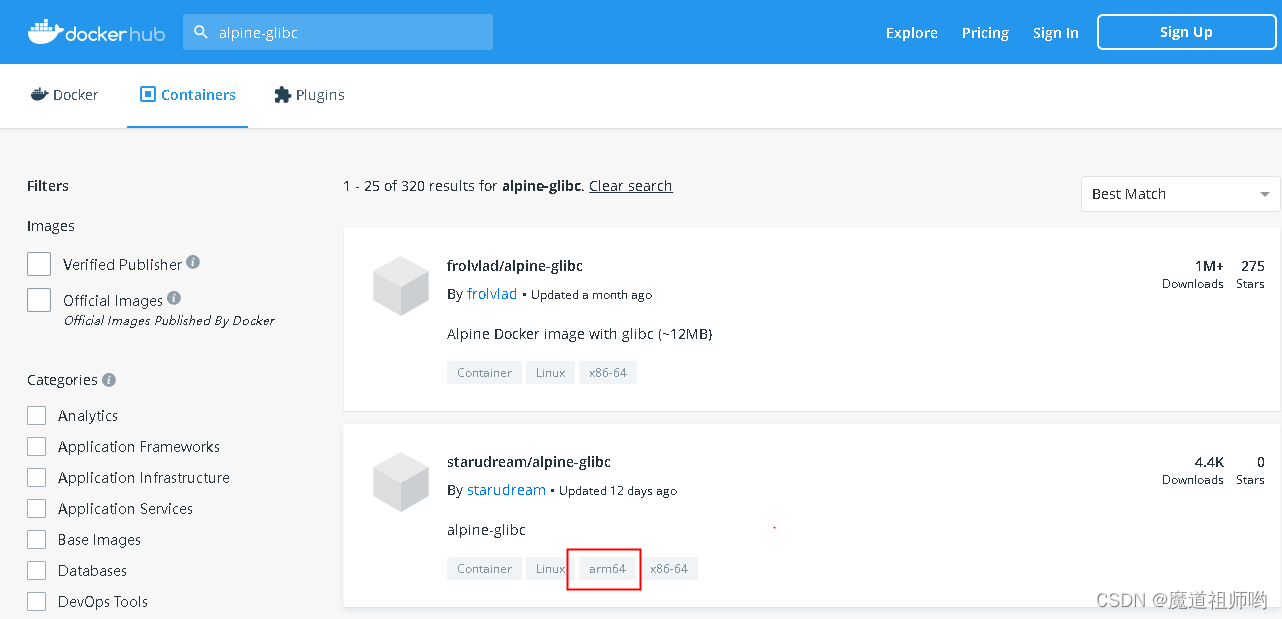Screen dimensions: 1282x619
Task: Check the Official Images filter
Action: [x=39, y=299]
